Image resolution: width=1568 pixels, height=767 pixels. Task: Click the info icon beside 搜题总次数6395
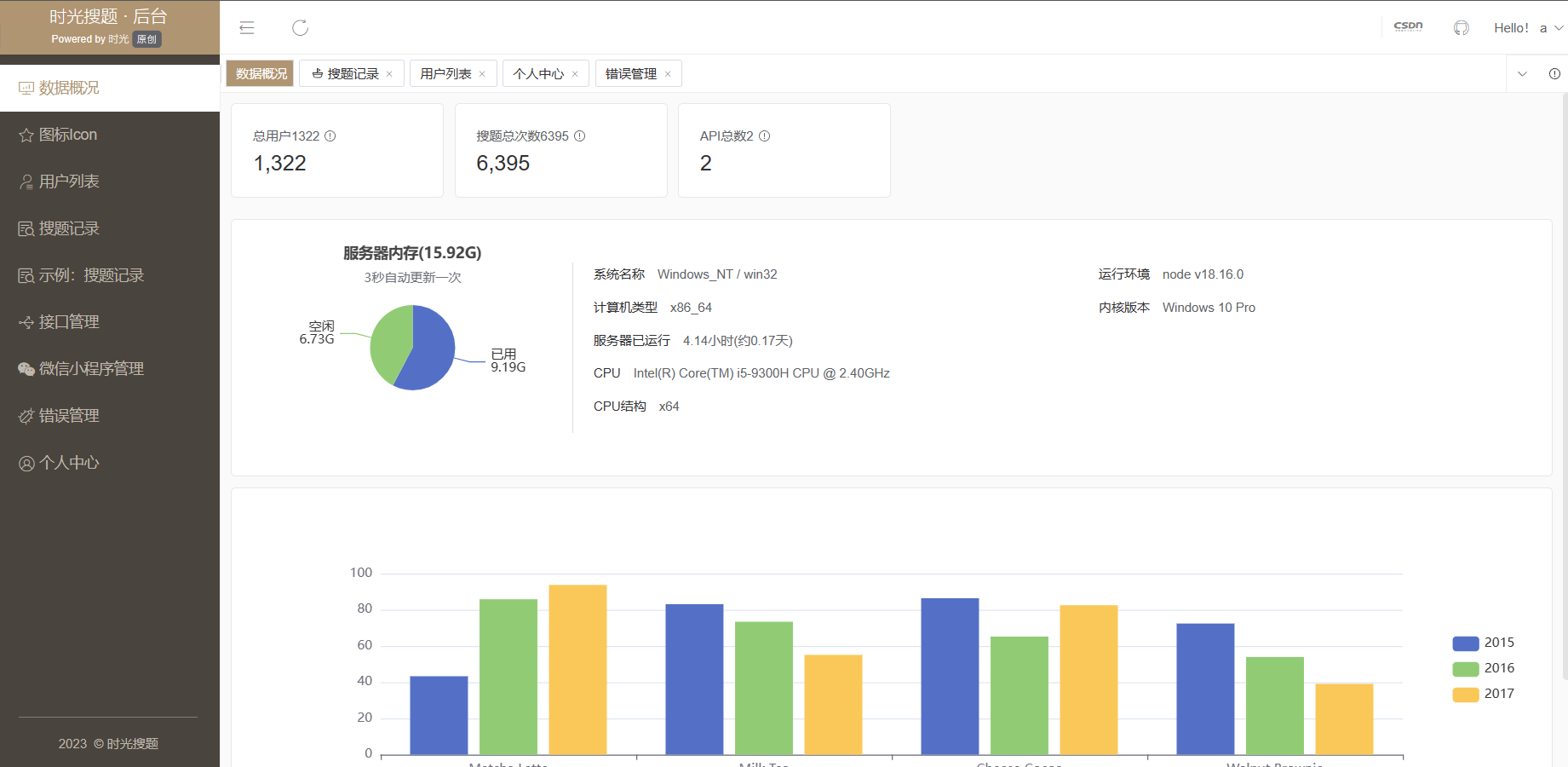pos(580,136)
